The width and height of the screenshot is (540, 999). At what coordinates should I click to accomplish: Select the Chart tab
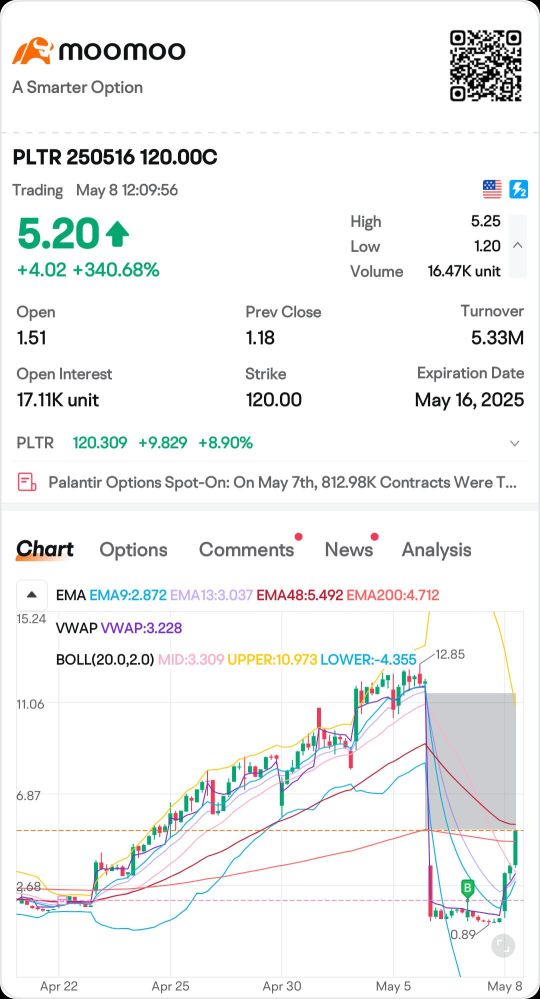45,549
